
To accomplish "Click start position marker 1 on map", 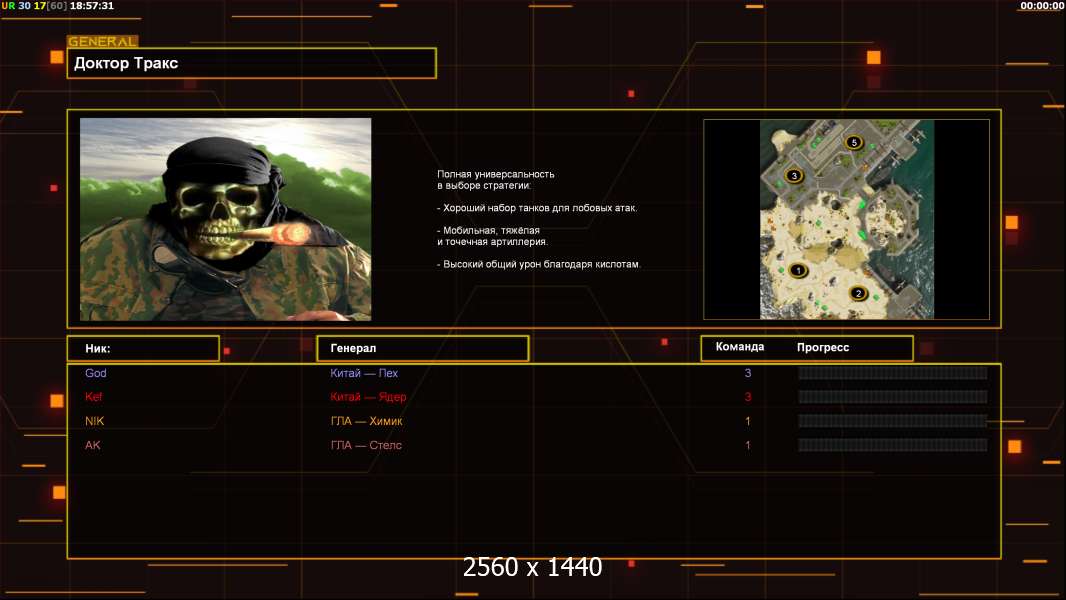I will (x=798, y=270).
